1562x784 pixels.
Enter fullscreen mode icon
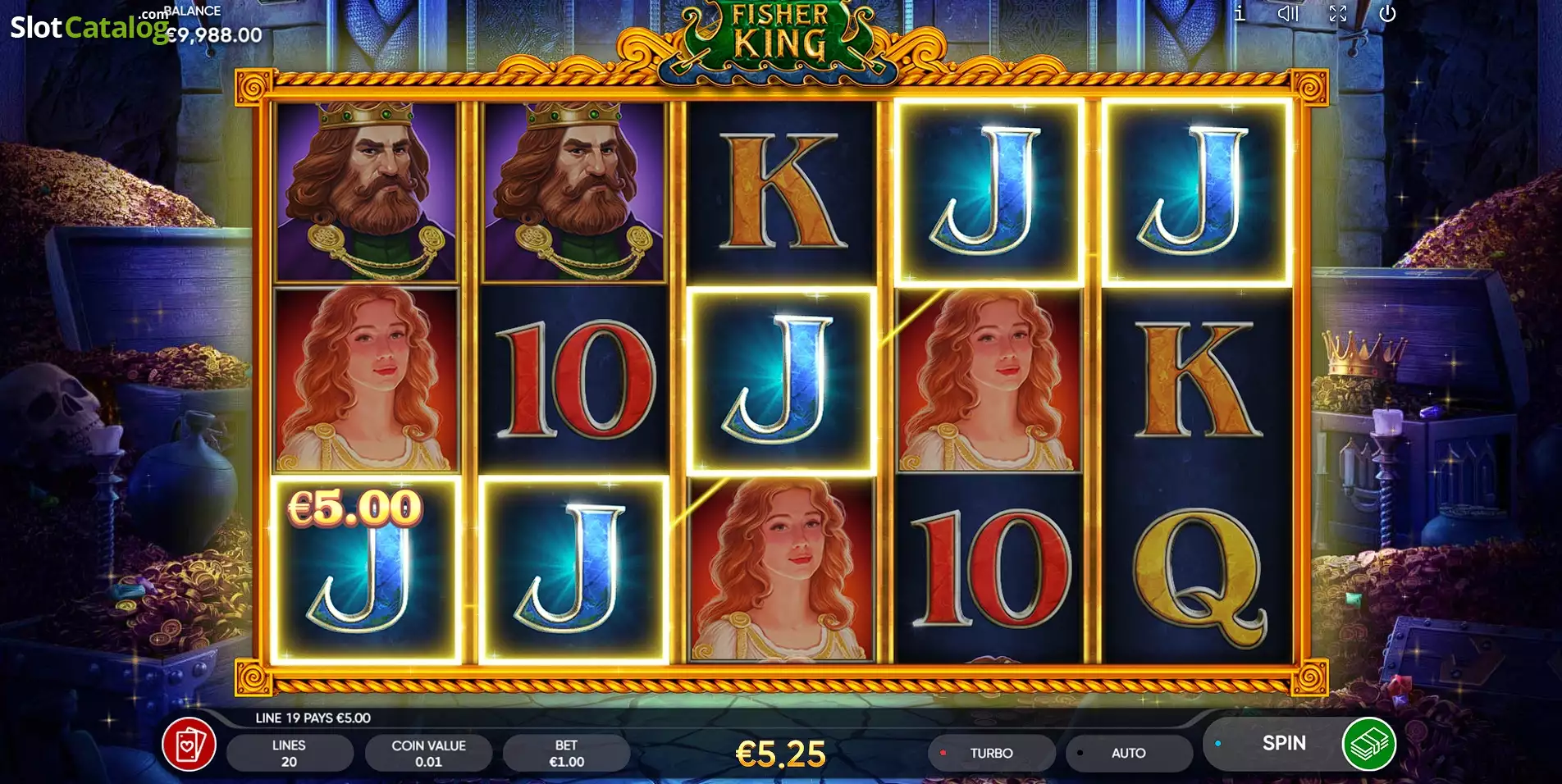(x=1338, y=13)
